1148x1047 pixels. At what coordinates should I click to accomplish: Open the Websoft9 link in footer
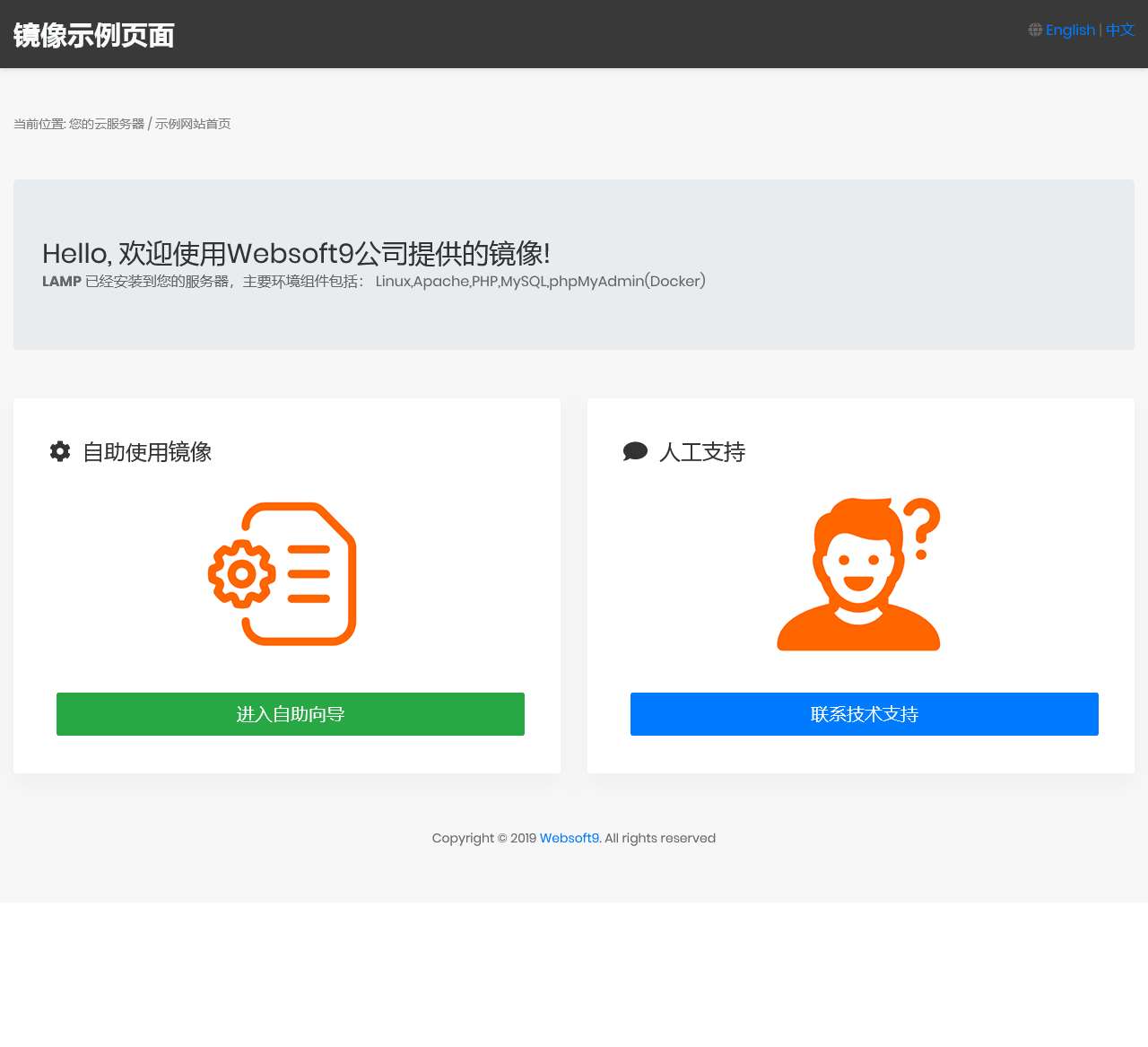coord(570,838)
